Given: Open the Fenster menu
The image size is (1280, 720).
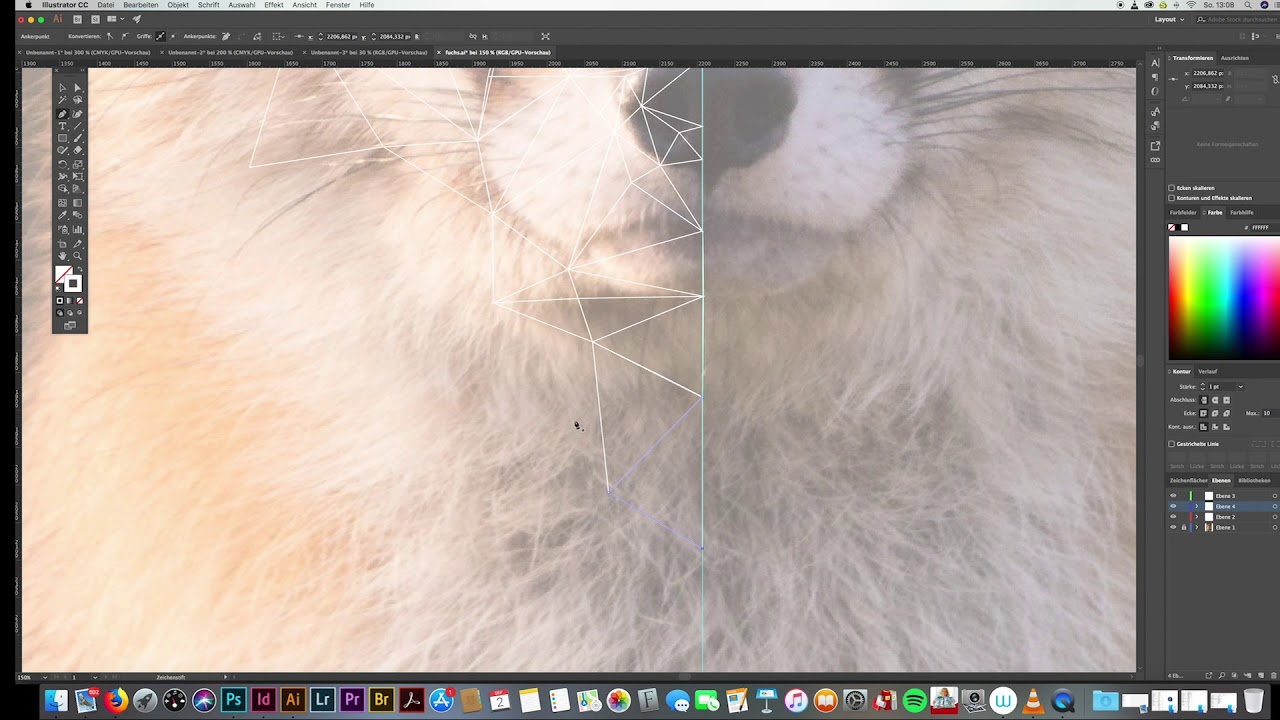Looking at the screenshot, I should point(338,5).
